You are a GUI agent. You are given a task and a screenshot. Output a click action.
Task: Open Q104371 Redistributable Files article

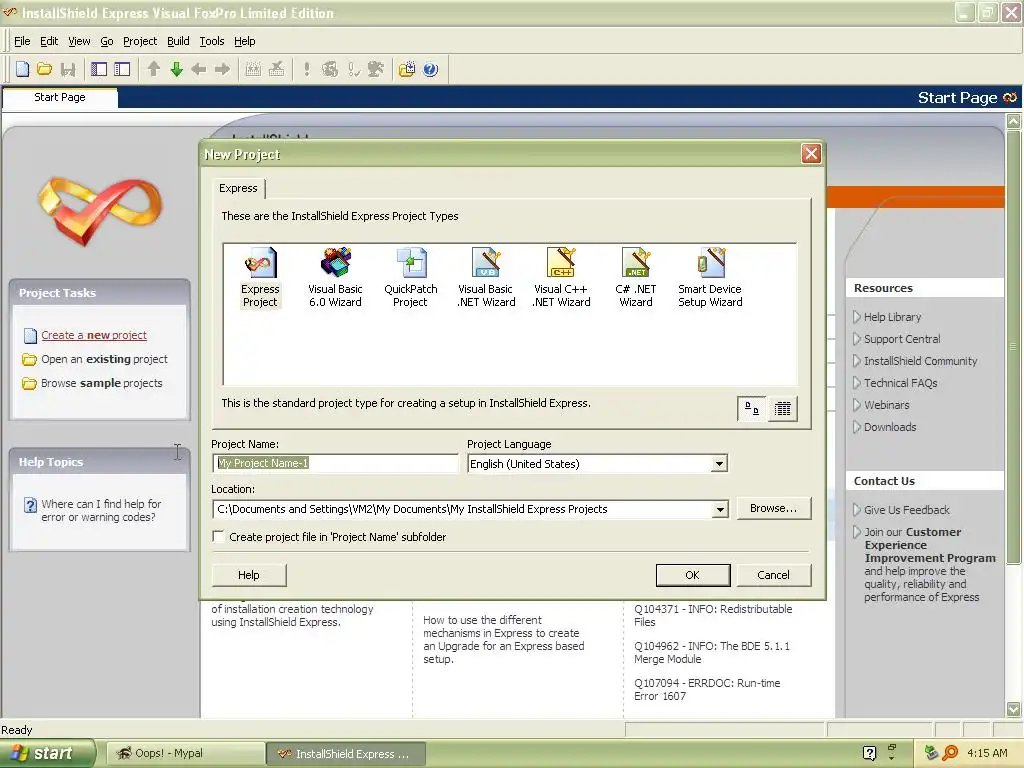coord(713,615)
